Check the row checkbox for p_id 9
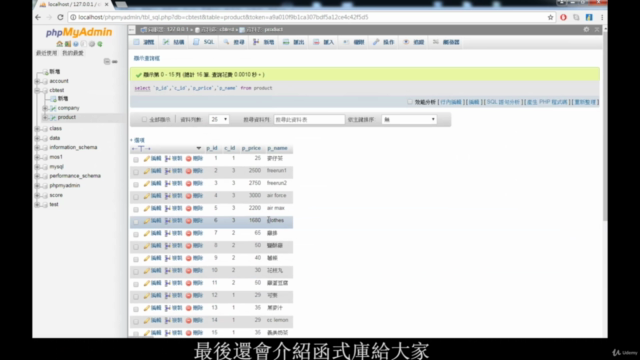The height and width of the screenshot is (360, 640). (x=136, y=259)
